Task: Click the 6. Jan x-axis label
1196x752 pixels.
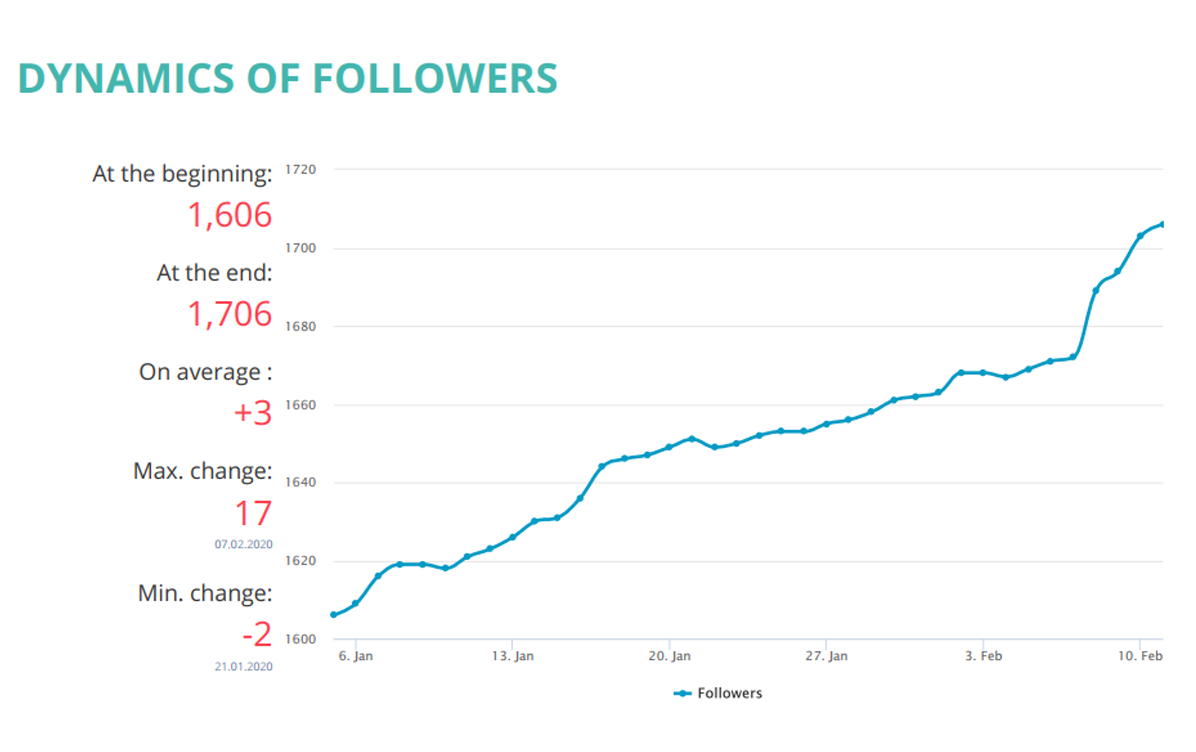Action: (355, 657)
